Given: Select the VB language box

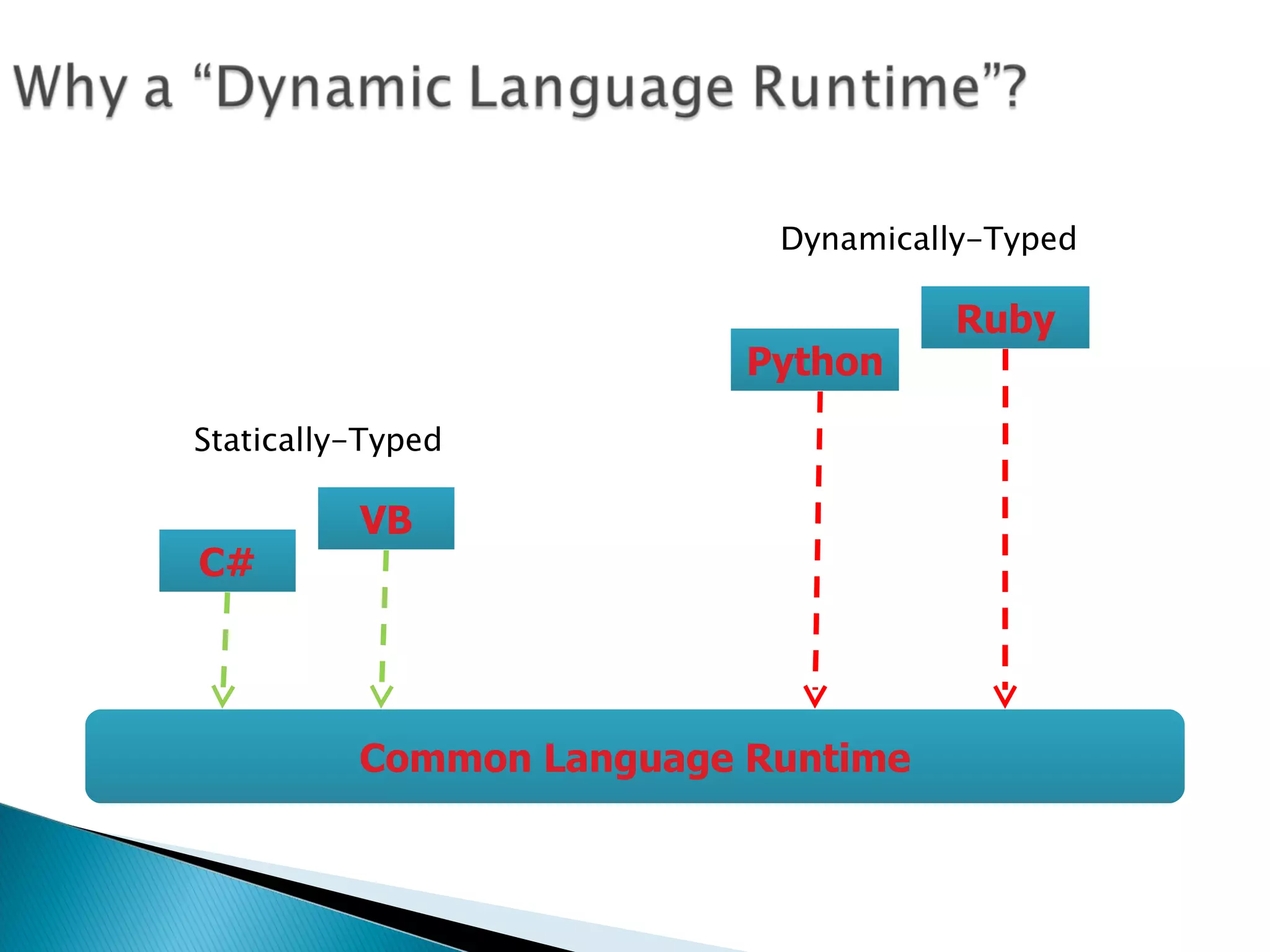Looking at the screenshot, I should coord(386,518).
